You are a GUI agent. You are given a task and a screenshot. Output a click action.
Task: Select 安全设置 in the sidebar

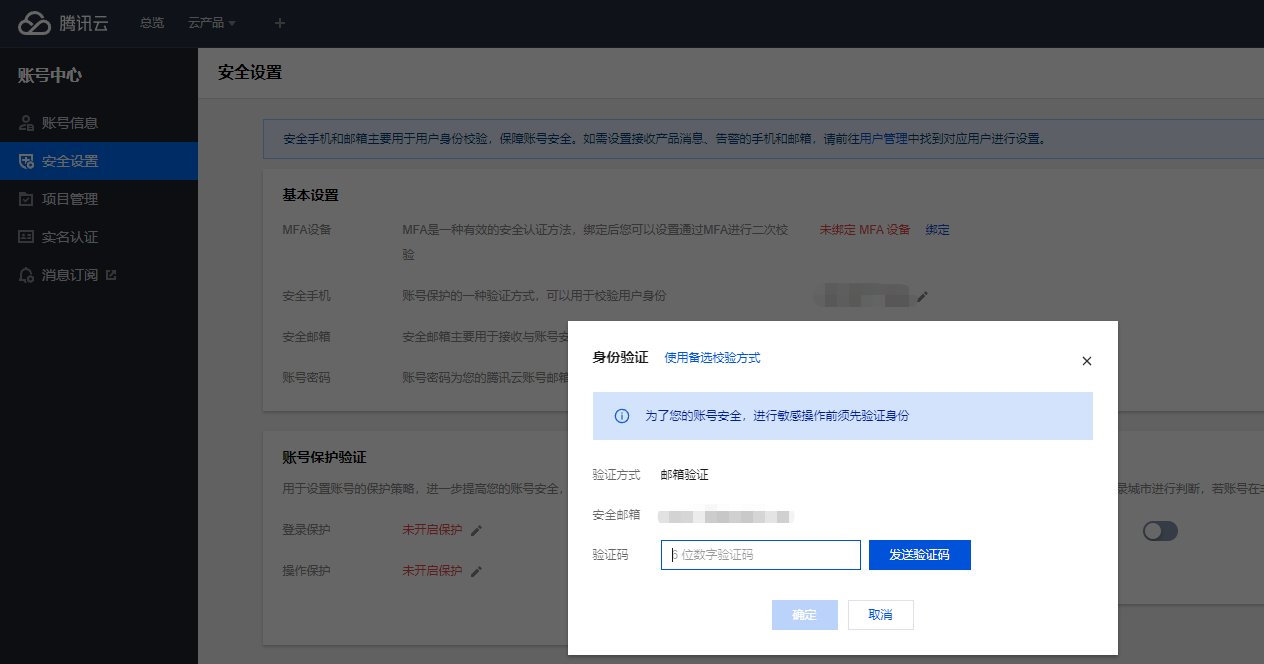(99, 161)
